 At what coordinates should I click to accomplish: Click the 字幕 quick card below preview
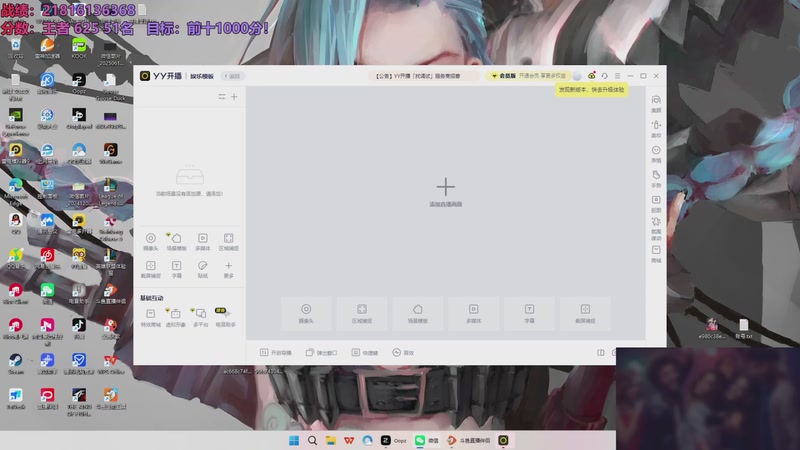529,313
